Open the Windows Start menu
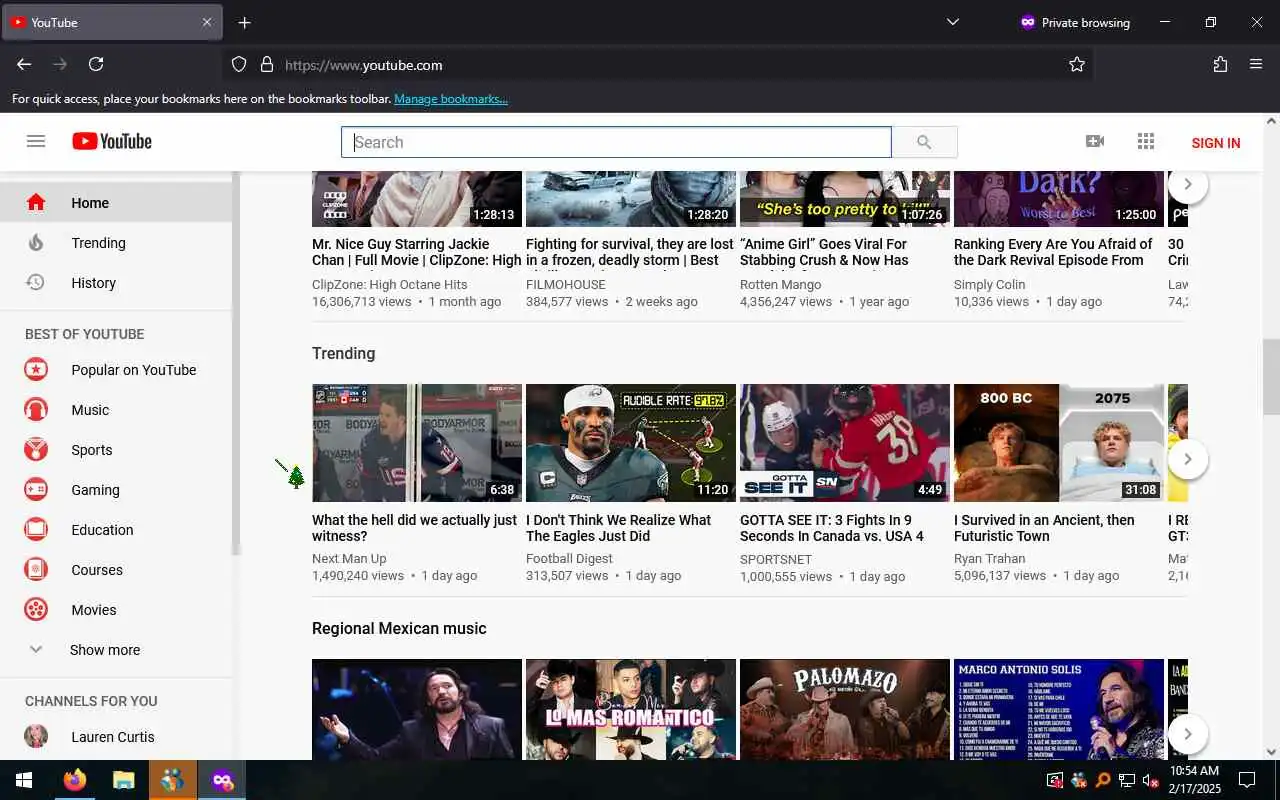This screenshot has height=800, width=1280. 24,780
